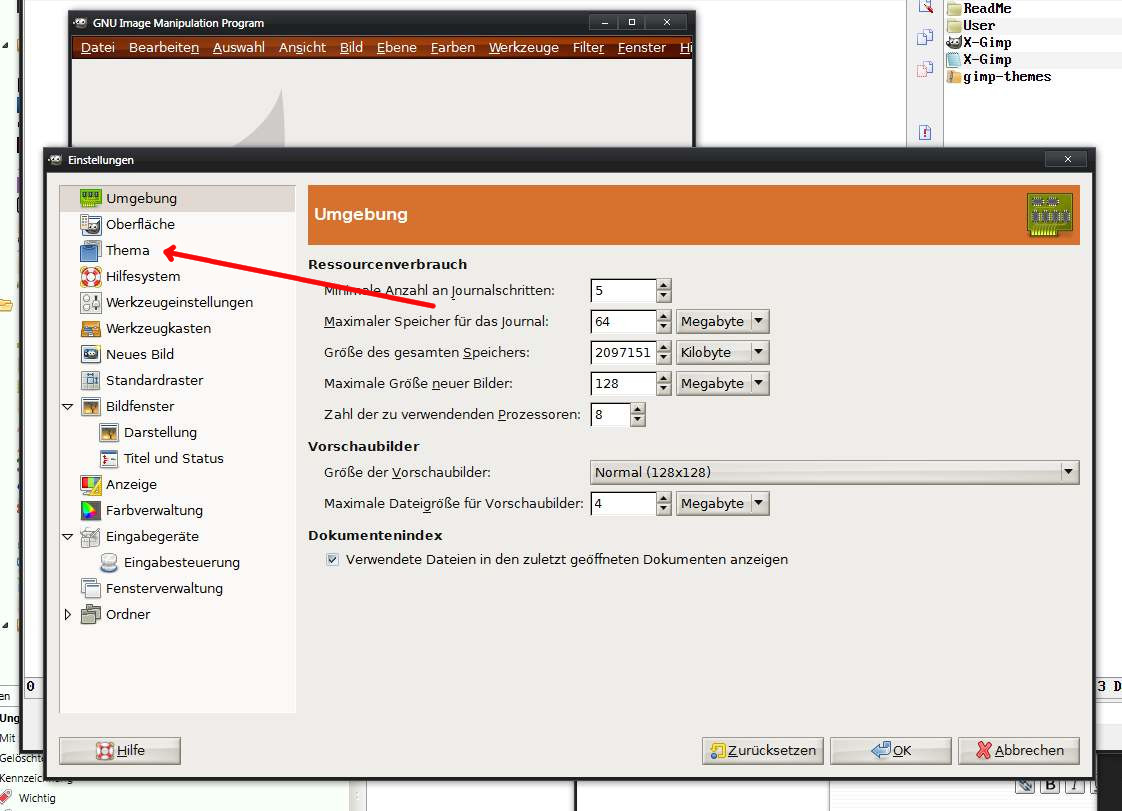Open the Ebene menu in GIMP
The width and height of the screenshot is (1122, 811).
(396, 47)
